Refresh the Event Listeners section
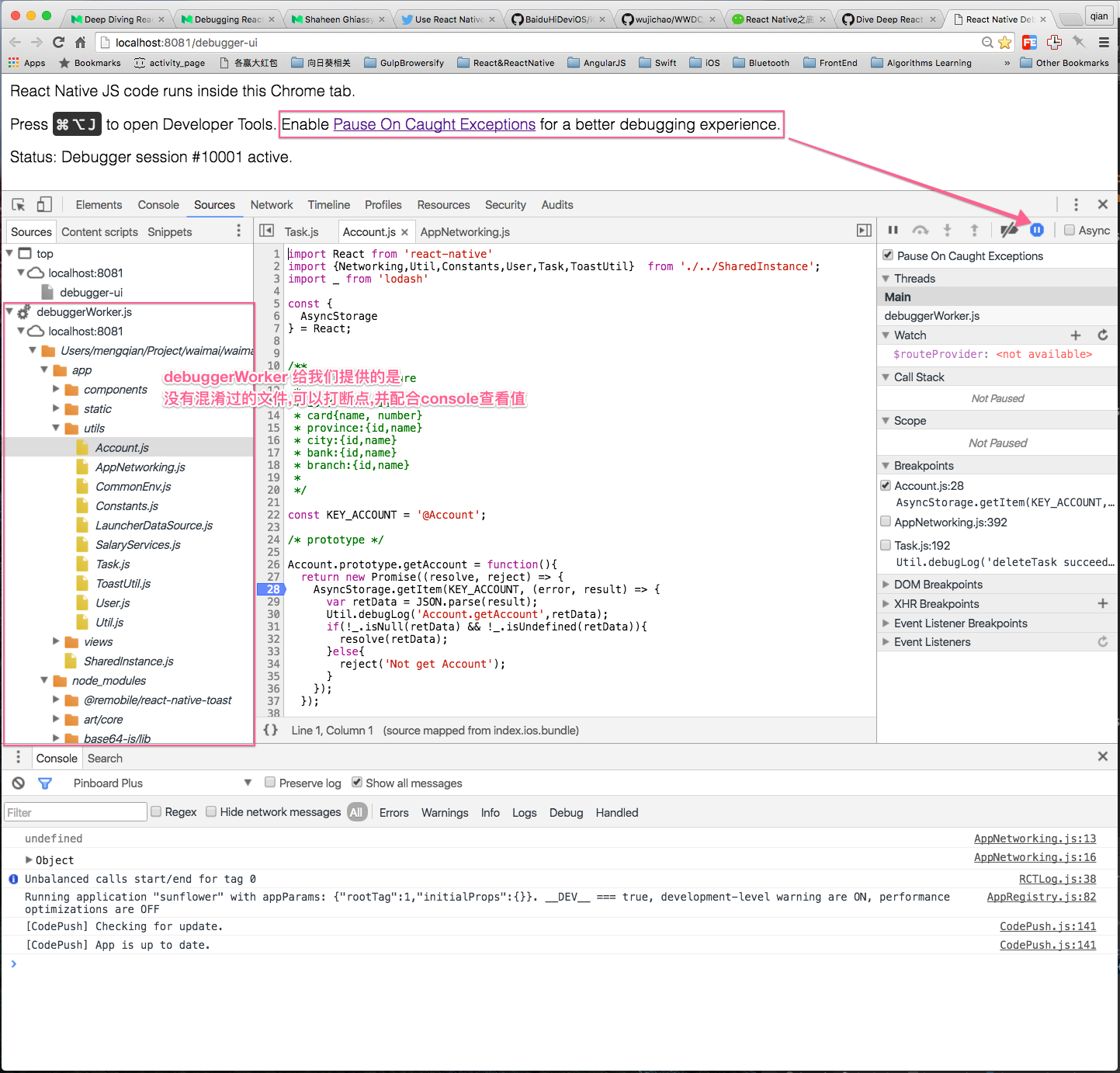This screenshot has height=1073, width=1120. [x=1103, y=641]
